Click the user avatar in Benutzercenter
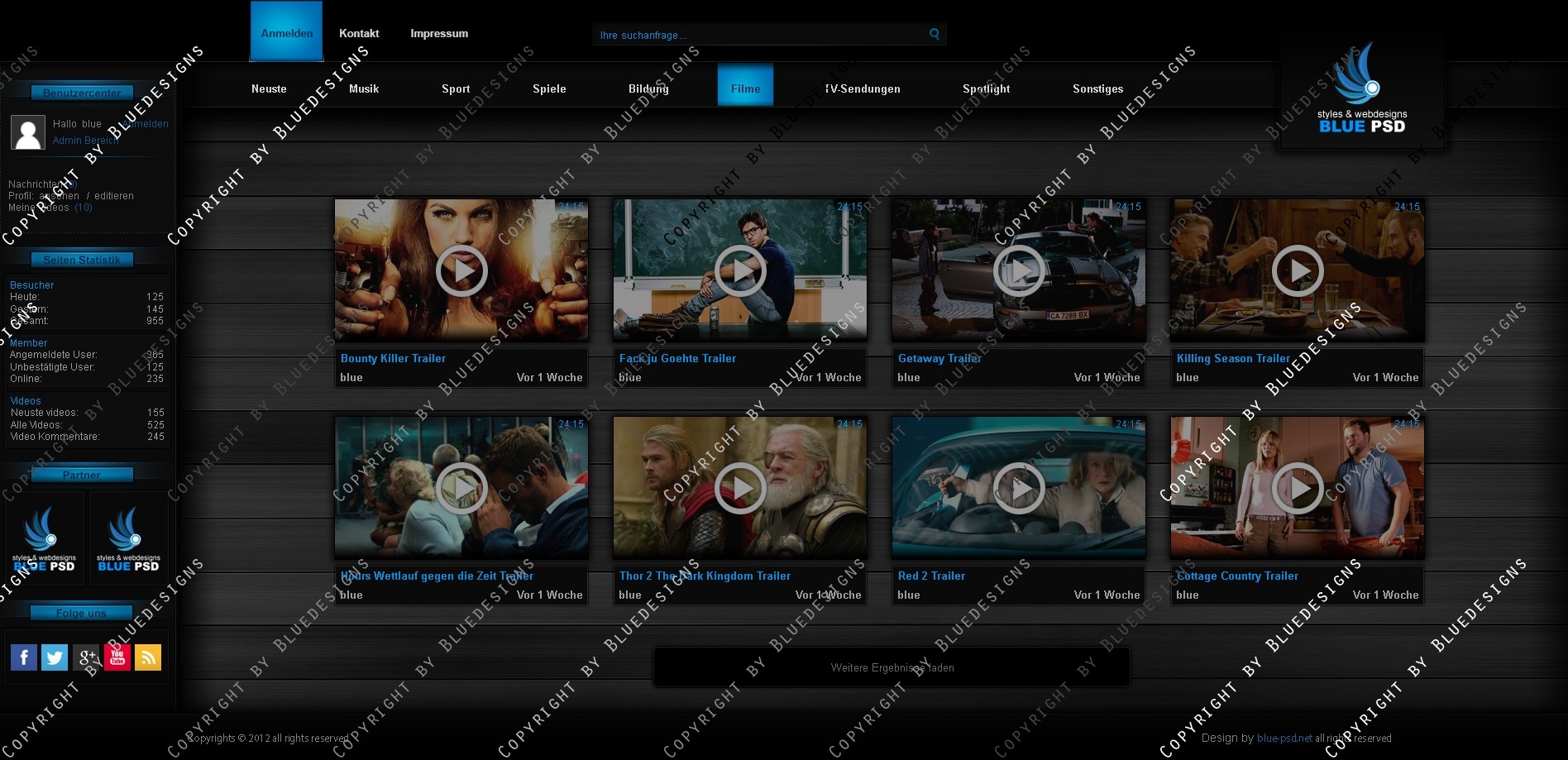Screen dimensions: 1568x760 click(28, 132)
